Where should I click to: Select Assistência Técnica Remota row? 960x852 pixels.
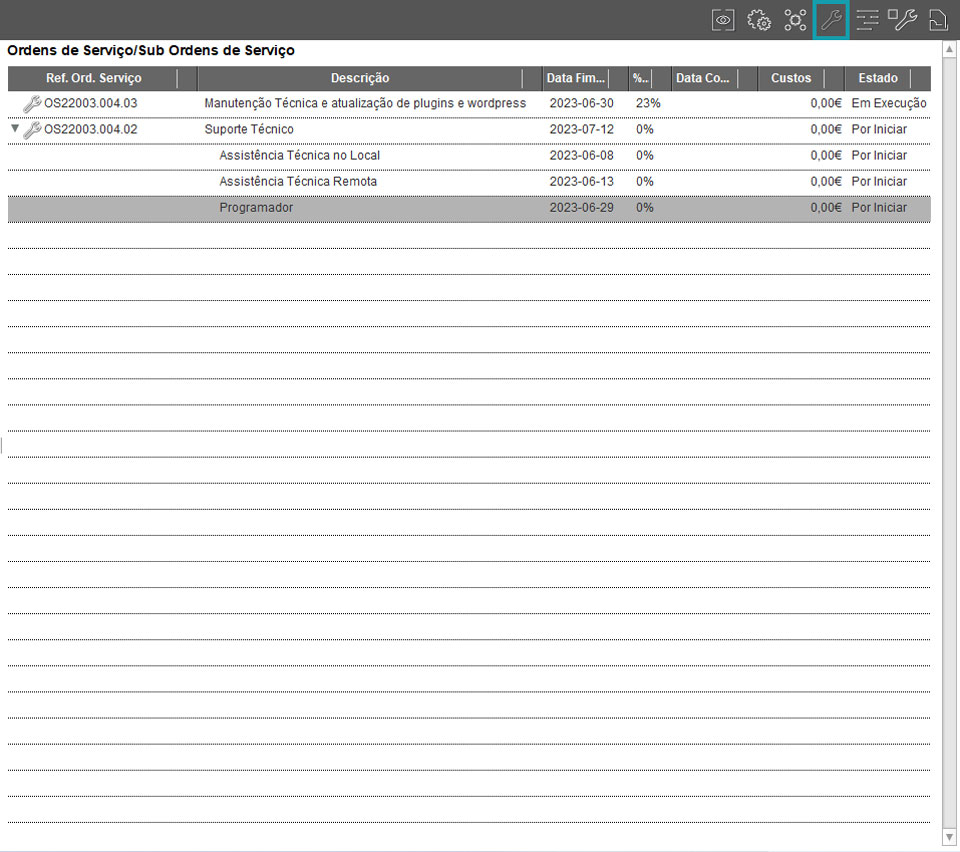tap(298, 182)
